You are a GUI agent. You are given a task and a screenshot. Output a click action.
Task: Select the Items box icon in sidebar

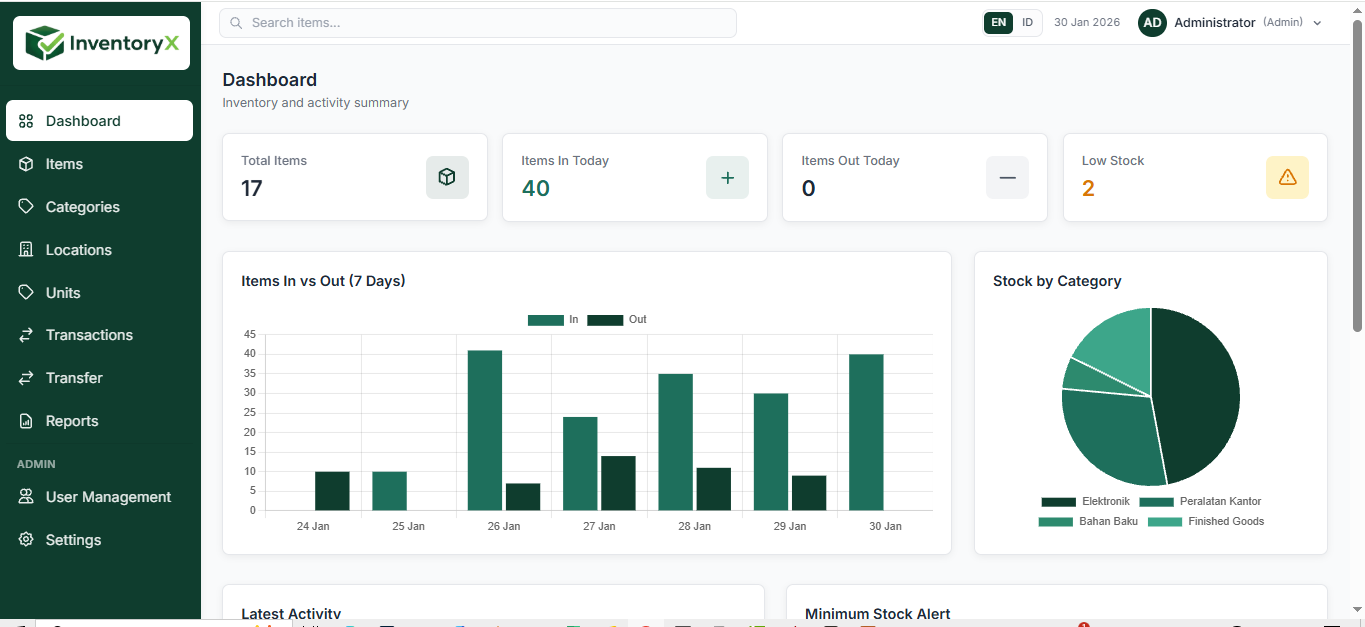click(x=25, y=164)
